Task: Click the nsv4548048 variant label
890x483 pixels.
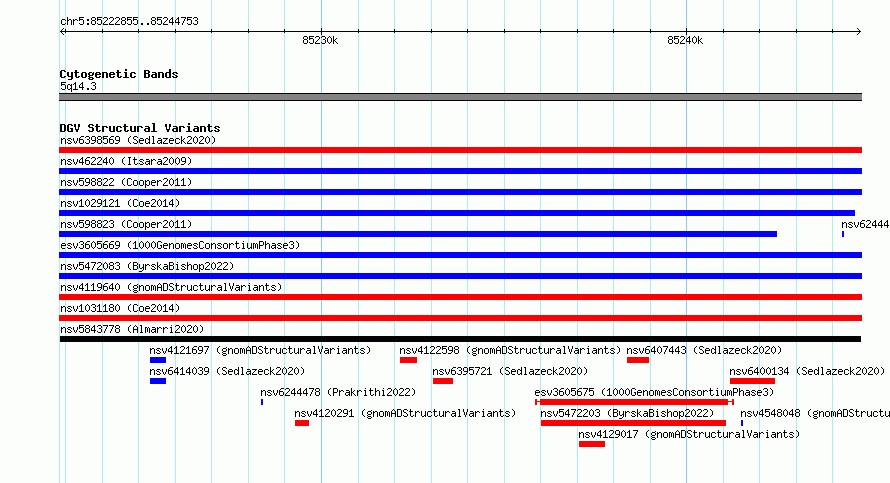Action: [815, 413]
